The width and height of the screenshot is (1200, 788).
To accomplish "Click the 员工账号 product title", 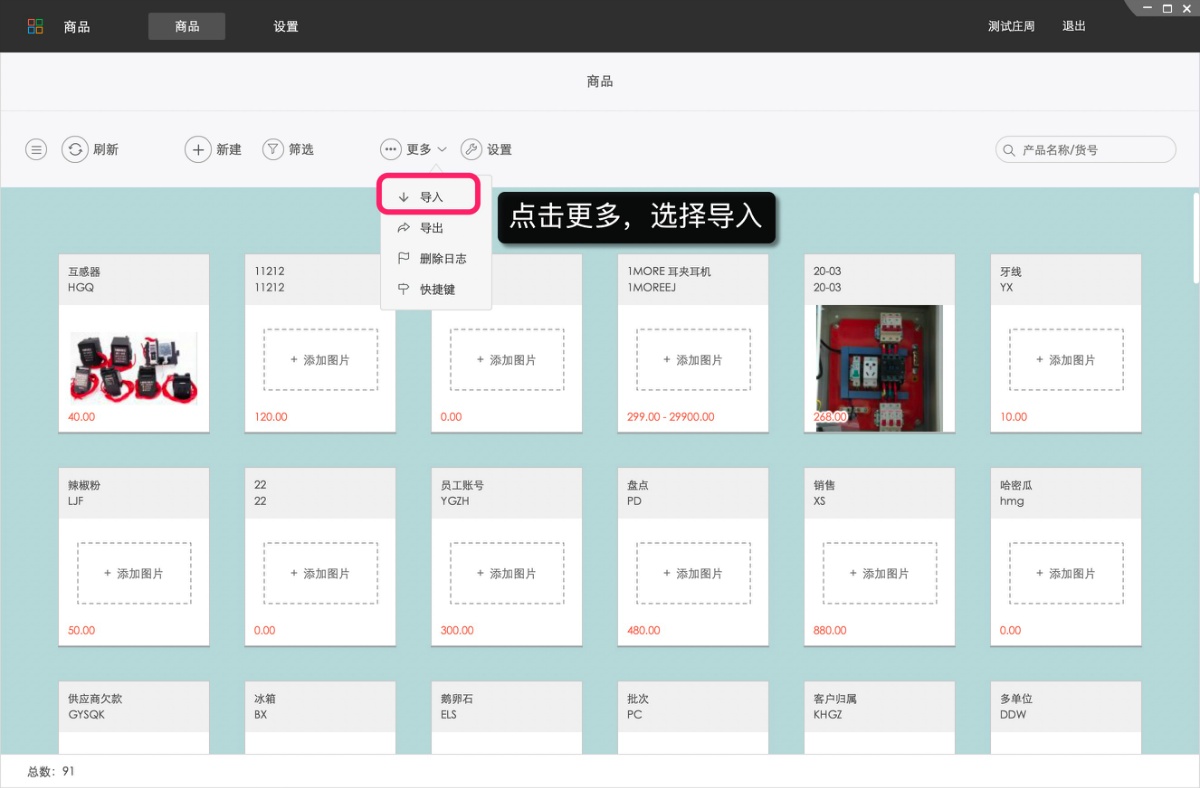I will (462, 485).
